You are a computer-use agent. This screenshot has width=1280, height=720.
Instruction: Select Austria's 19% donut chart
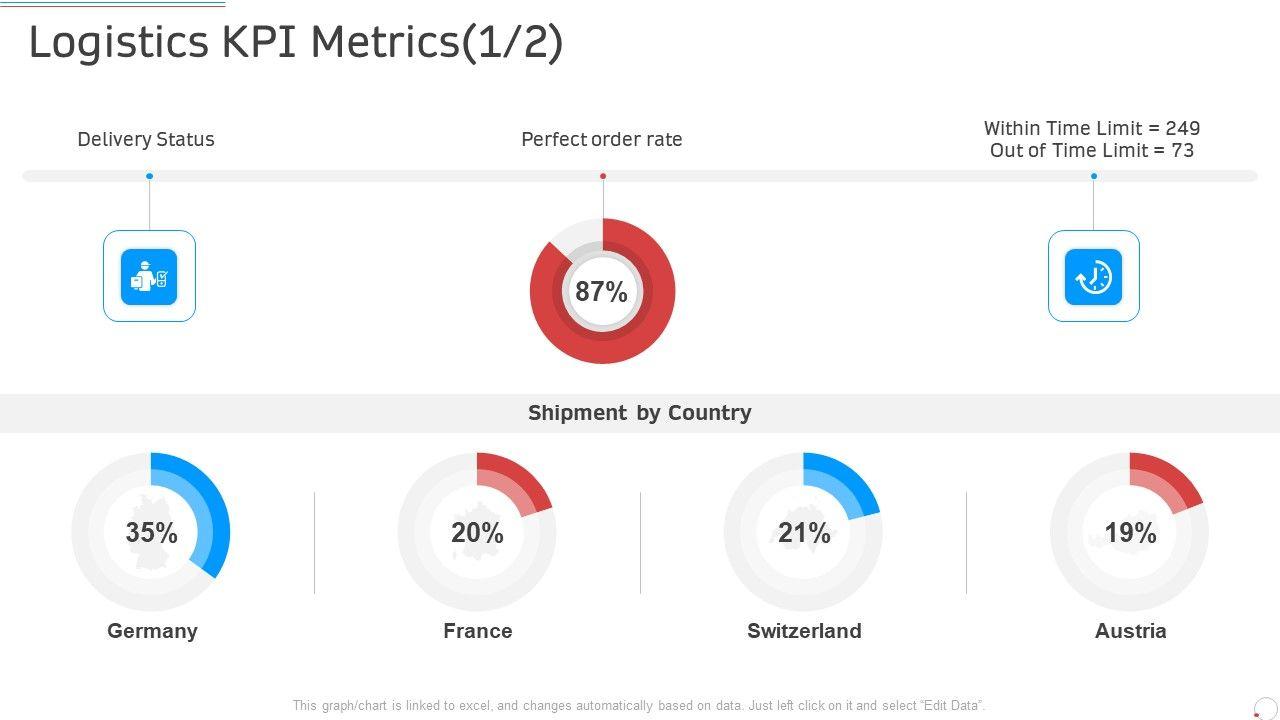pyautogui.click(x=1129, y=532)
